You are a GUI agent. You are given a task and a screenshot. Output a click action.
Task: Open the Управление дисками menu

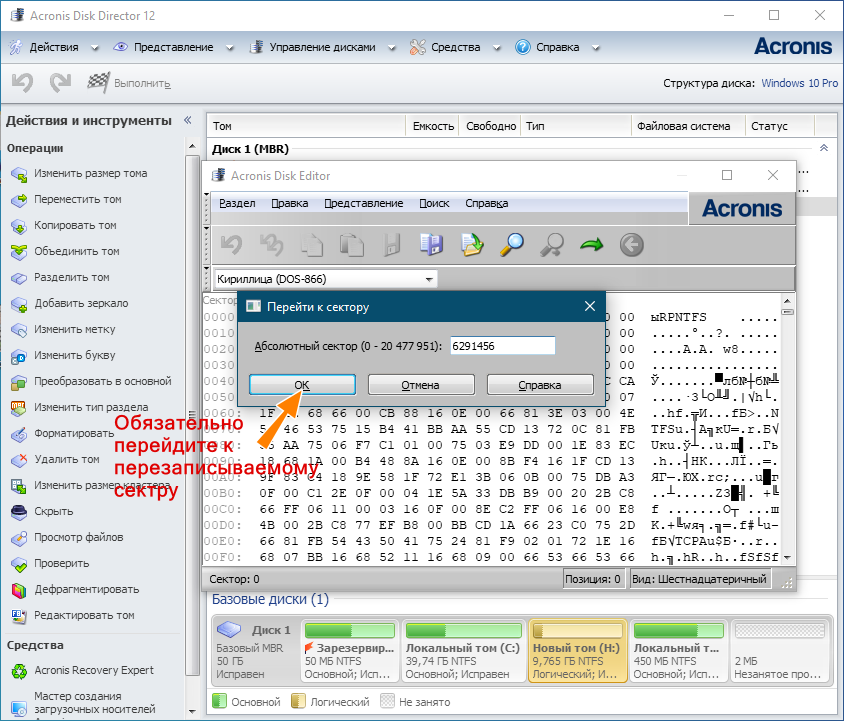click(x=322, y=47)
